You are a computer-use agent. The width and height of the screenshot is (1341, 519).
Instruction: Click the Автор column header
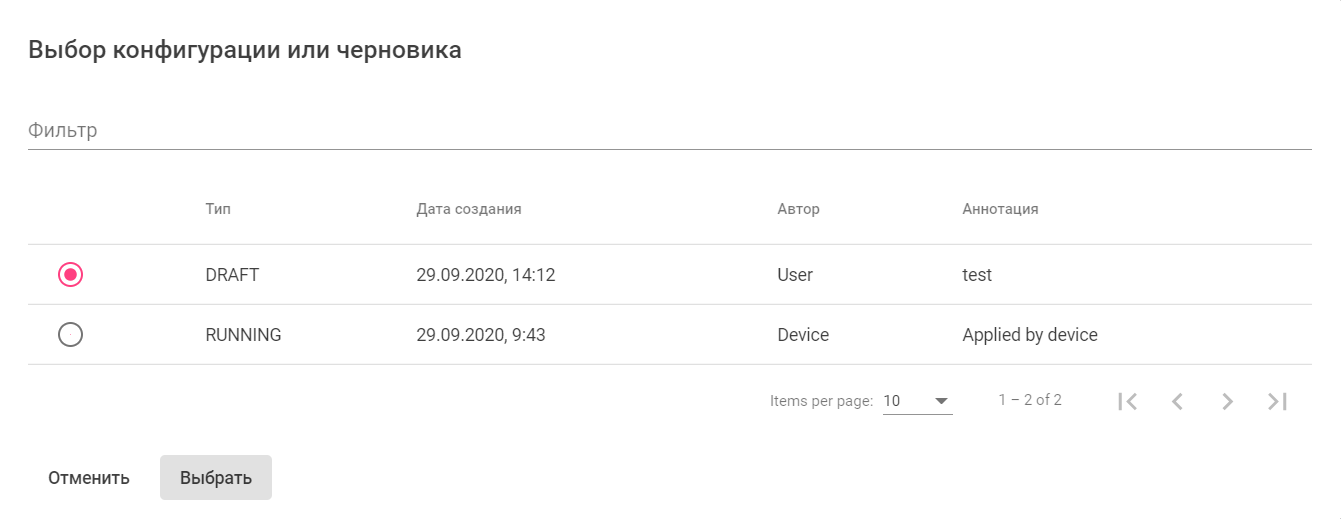coord(798,209)
